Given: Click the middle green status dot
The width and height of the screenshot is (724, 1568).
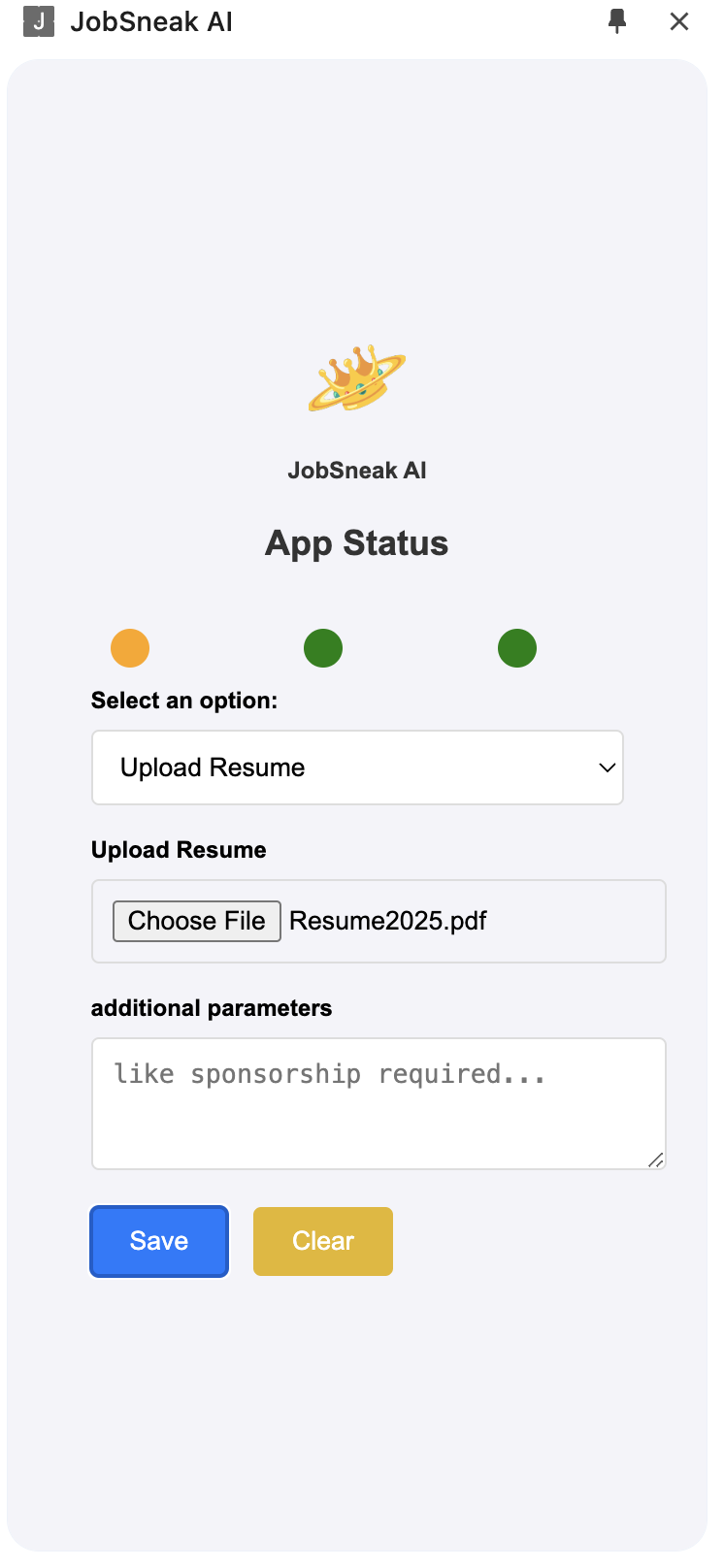Looking at the screenshot, I should [323, 648].
